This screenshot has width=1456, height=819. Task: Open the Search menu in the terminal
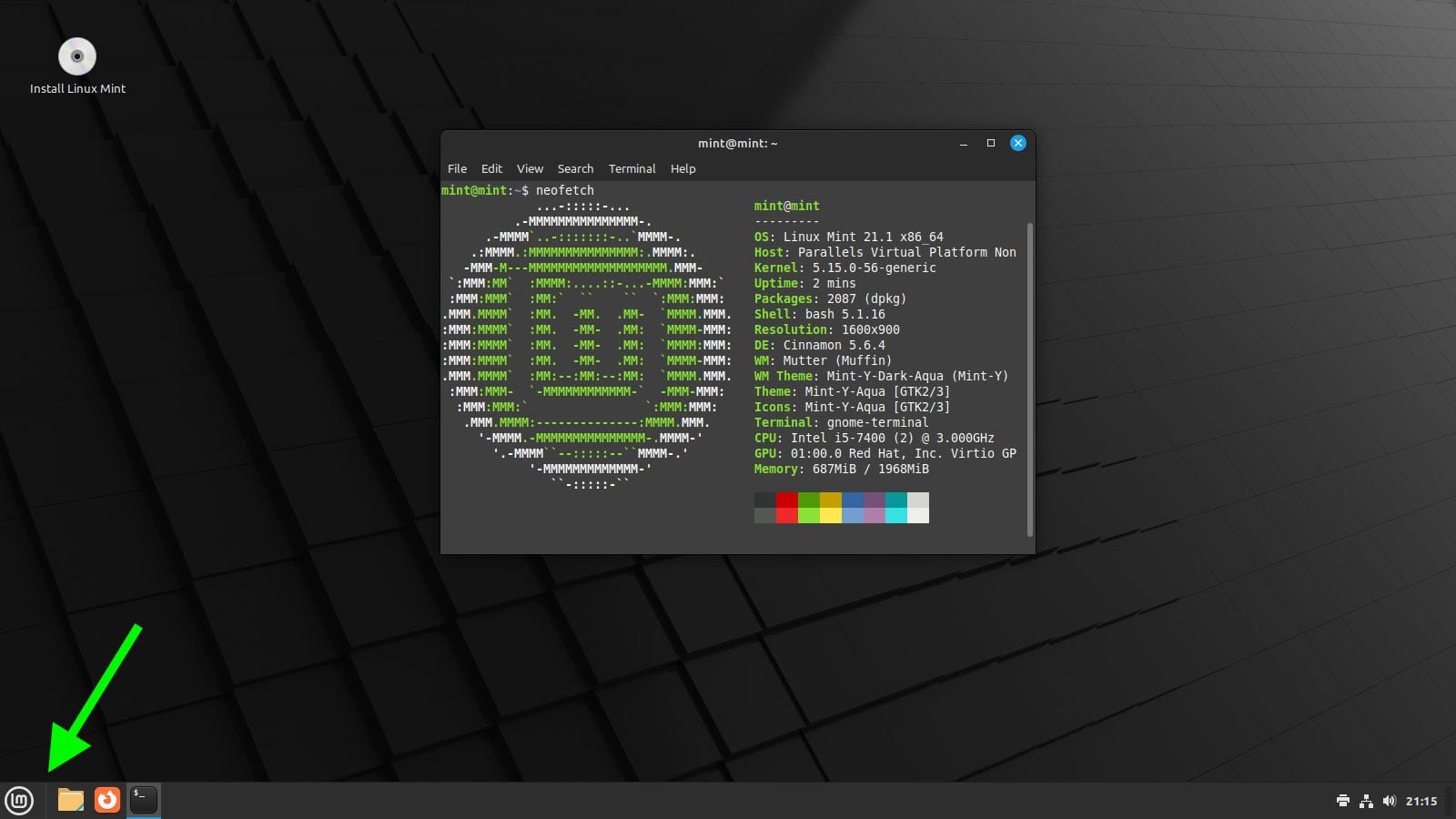click(575, 168)
